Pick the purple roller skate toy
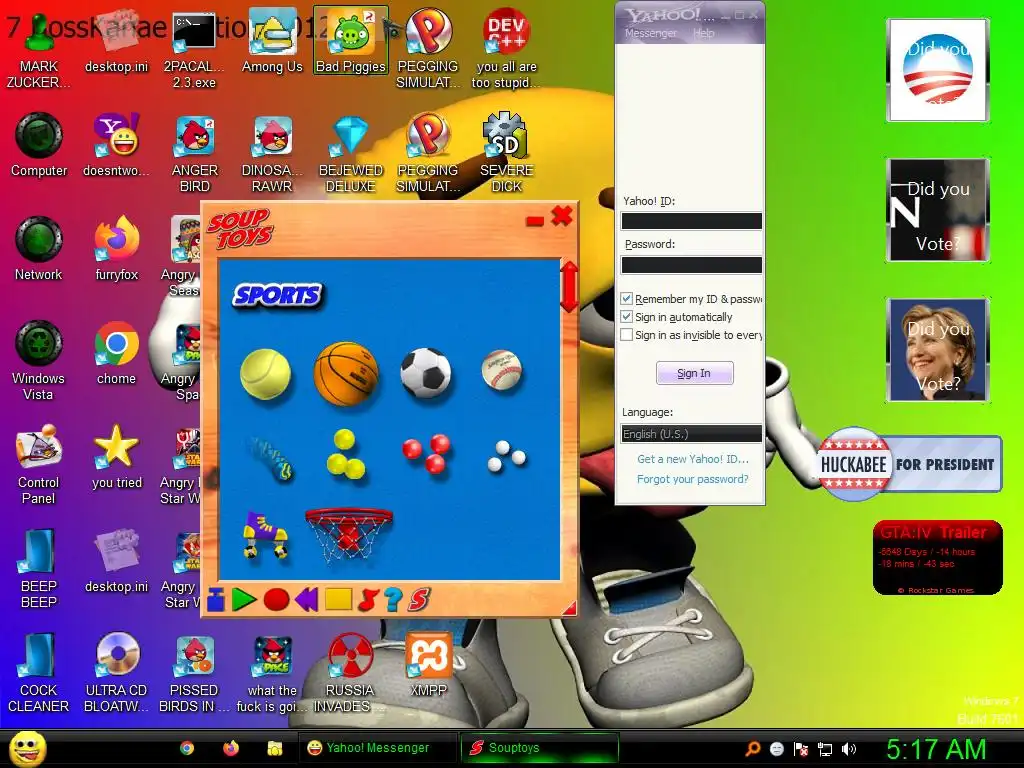This screenshot has width=1024, height=768. (265, 535)
